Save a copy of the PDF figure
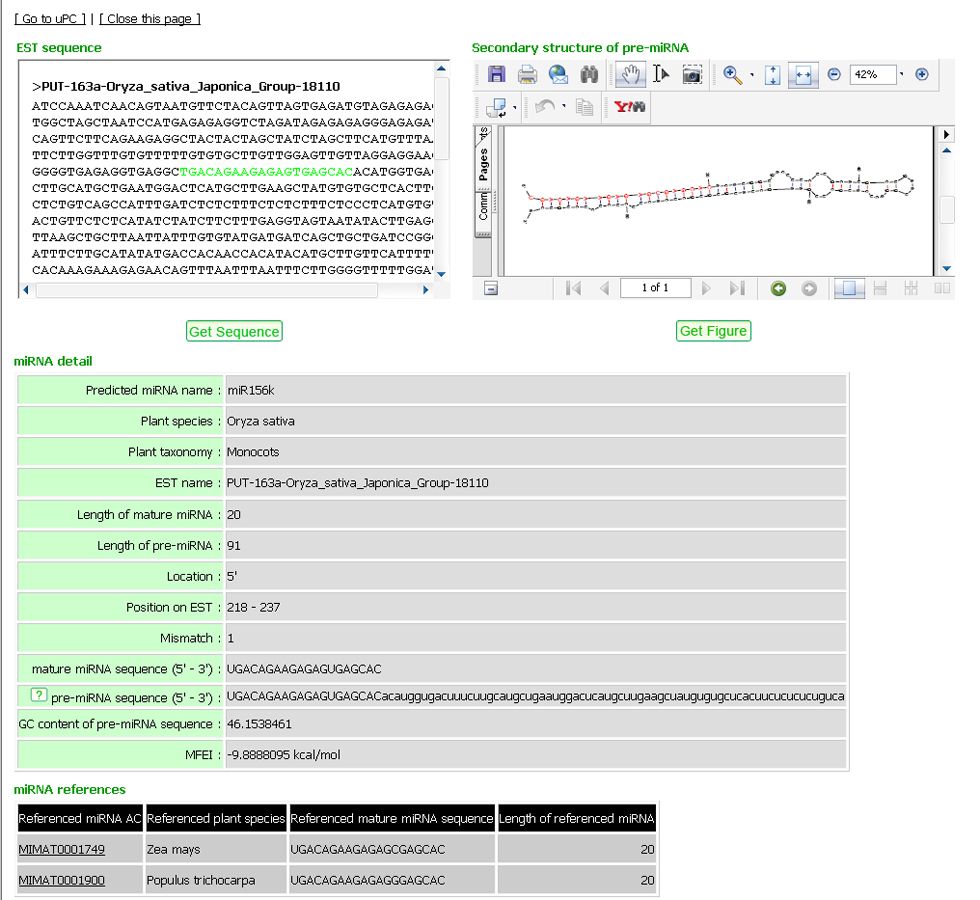The width and height of the screenshot is (980, 900). point(496,74)
